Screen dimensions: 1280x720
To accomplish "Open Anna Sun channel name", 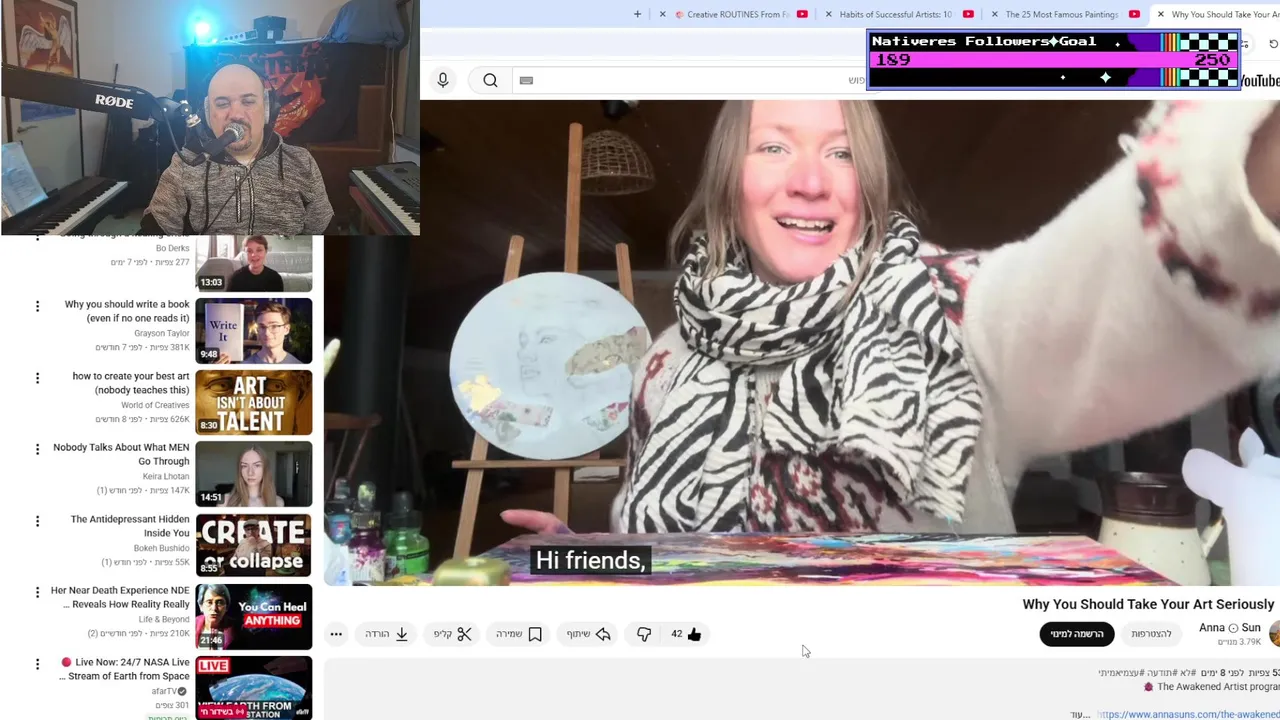I will [1230, 628].
